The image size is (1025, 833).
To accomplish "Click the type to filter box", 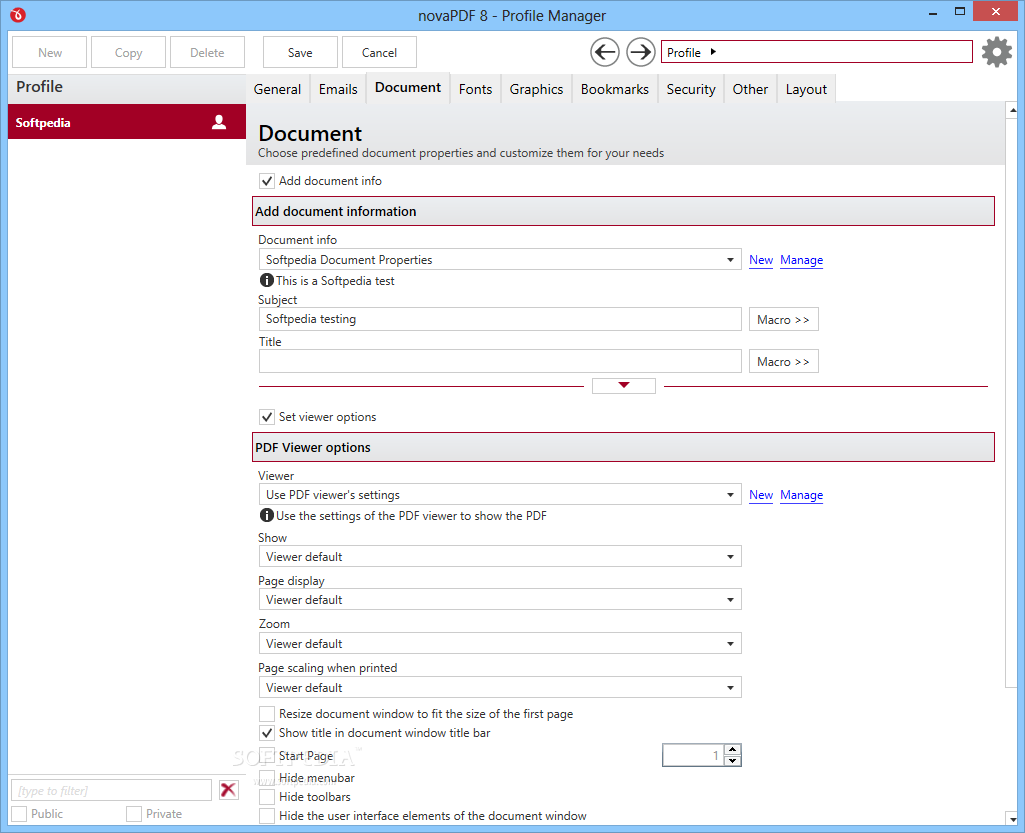I will (111, 790).
